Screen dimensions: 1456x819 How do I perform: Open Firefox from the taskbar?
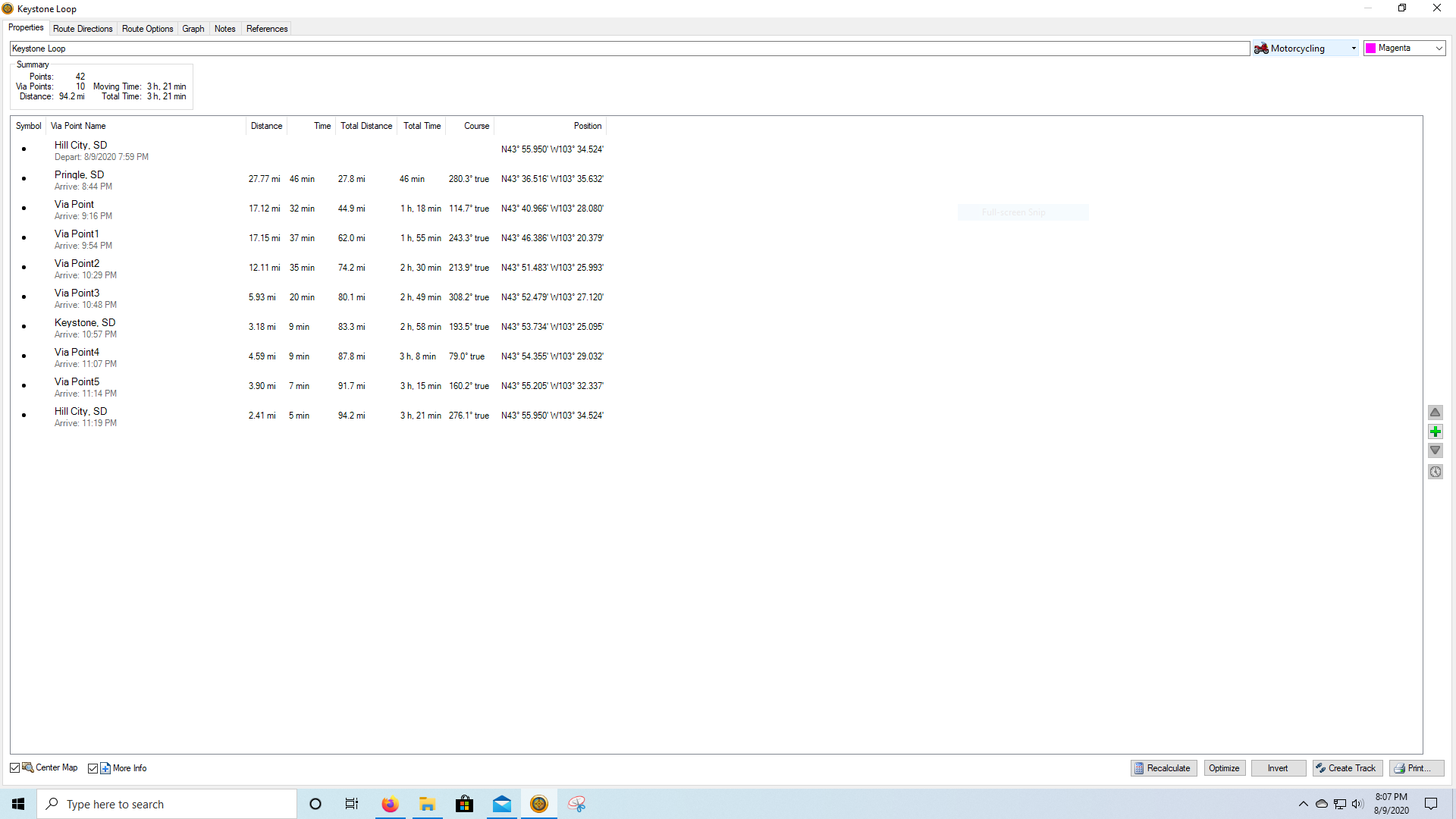[x=390, y=804]
